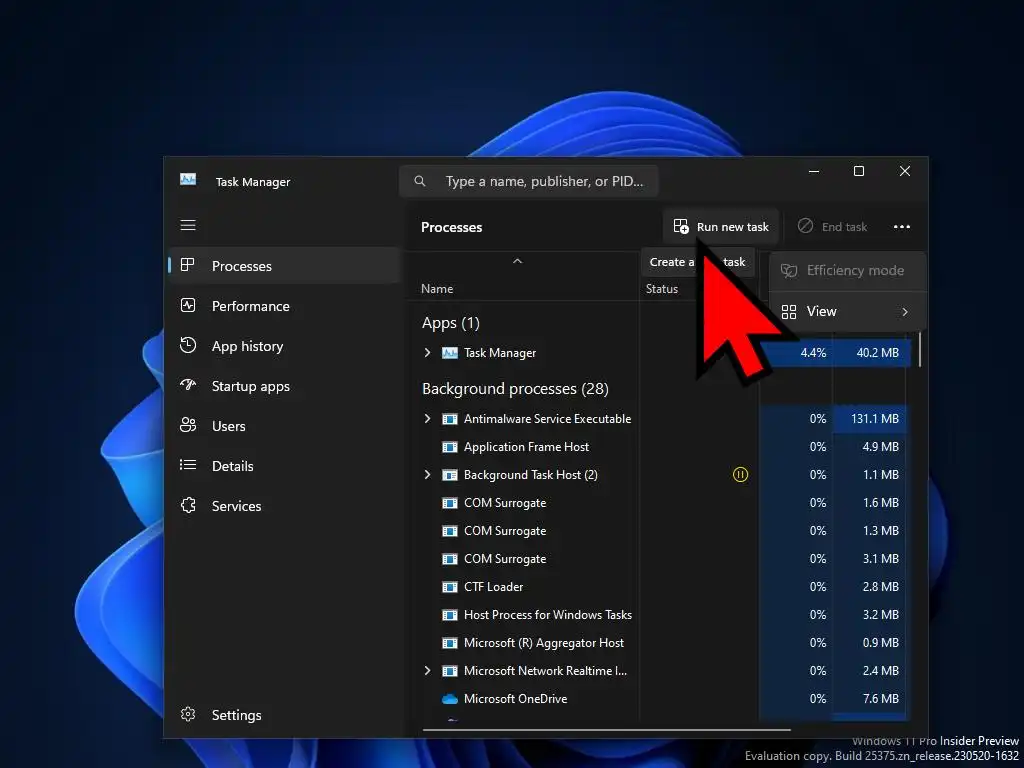Viewport: 1024px width, 768px height.
Task: Open the Details page
Action: point(285,466)
